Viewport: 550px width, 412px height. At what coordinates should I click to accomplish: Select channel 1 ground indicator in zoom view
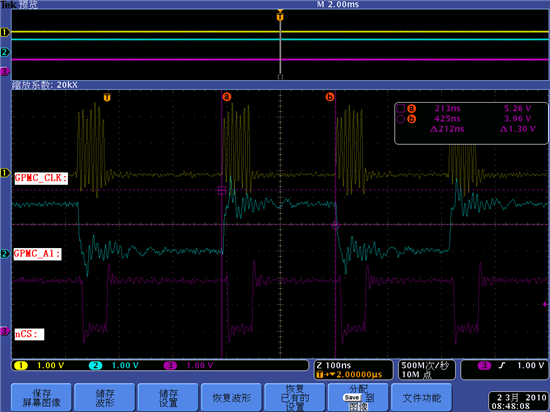pos(5,173)
